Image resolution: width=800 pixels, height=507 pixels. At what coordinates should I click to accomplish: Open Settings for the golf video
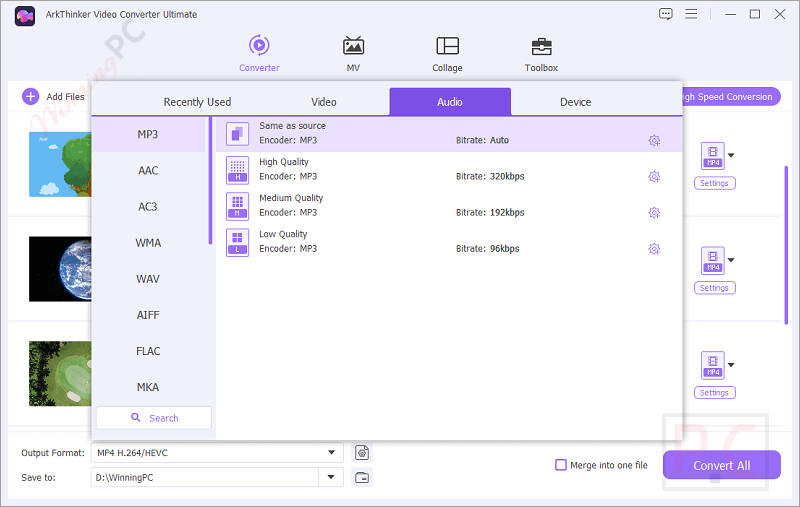pos(714,393)
